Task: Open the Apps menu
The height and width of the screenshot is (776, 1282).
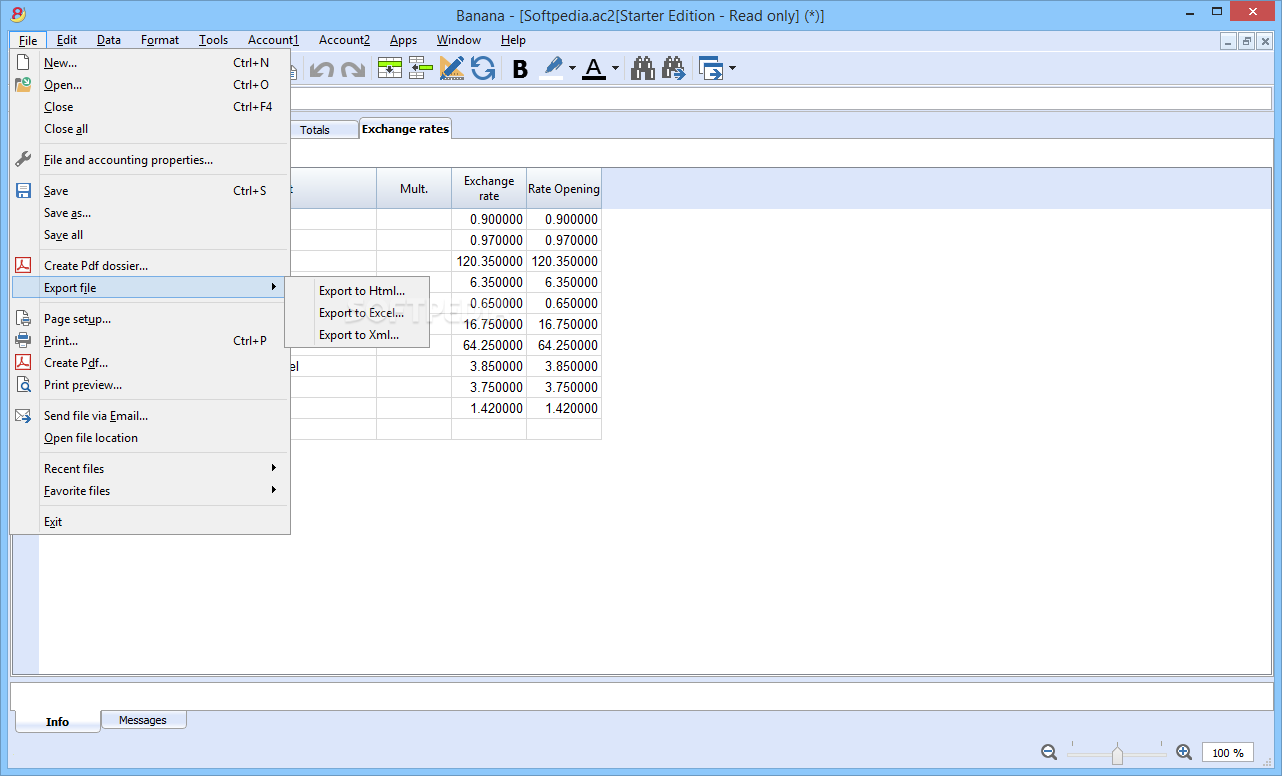Action: pyautogui.click(x=403, y=40)
